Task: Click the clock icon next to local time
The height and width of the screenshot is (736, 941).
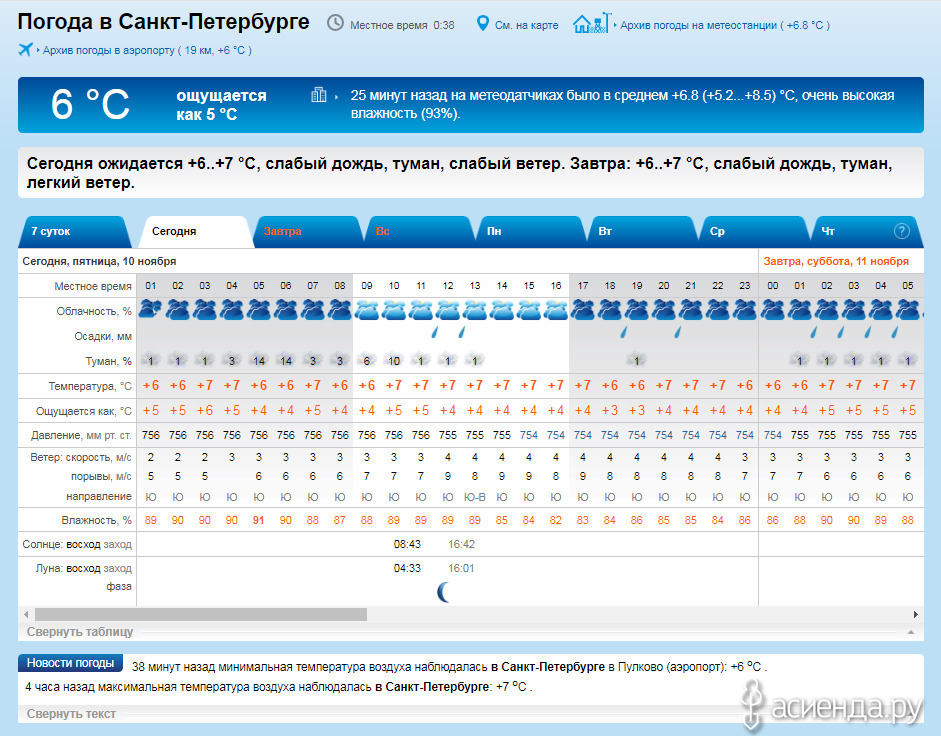Action: point(335,23)
